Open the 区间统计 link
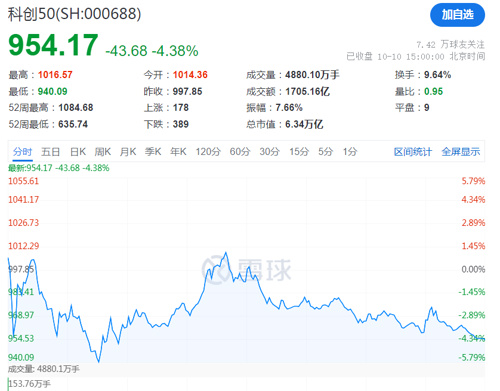 coord(413,152)
